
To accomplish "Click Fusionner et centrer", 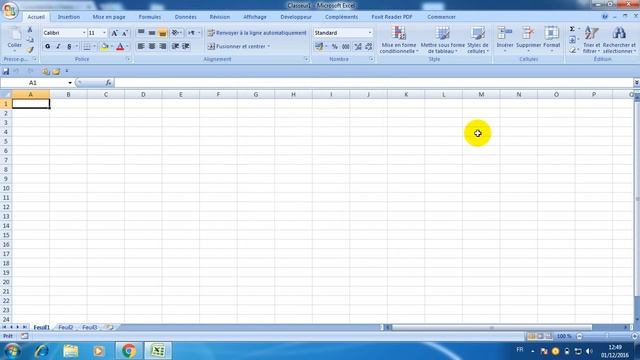I will pos(239,47).
